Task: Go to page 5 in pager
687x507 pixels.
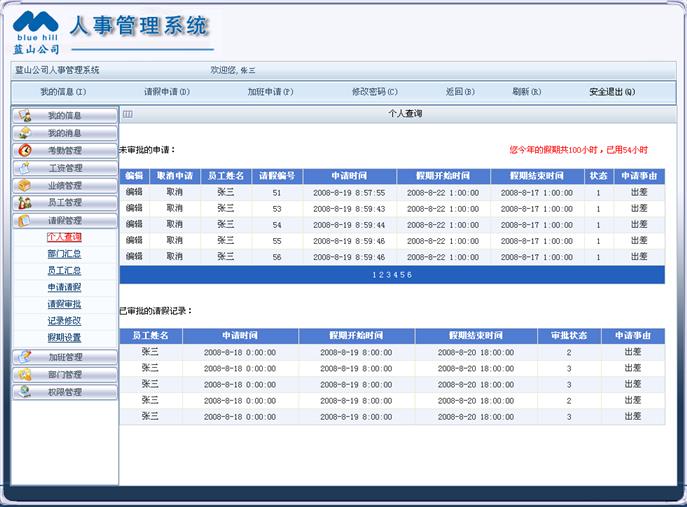Action: 402,275
